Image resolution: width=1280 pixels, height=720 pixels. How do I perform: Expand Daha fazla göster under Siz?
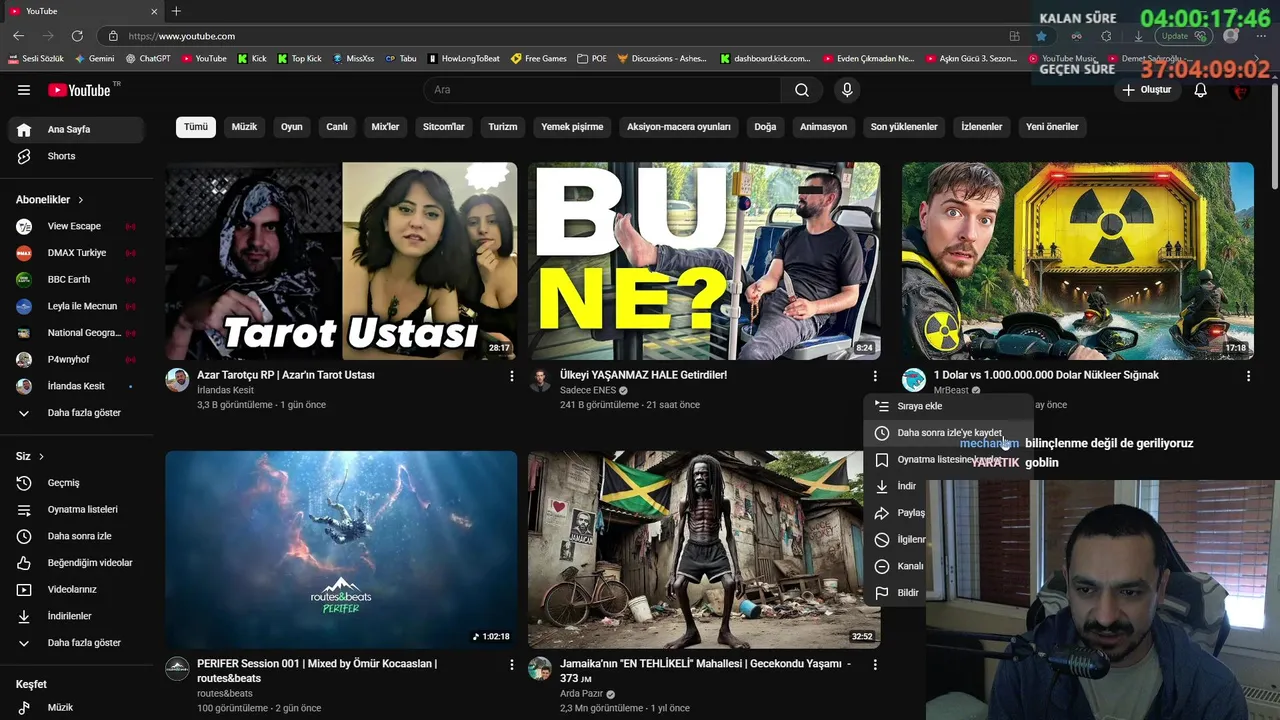(76, 643)
